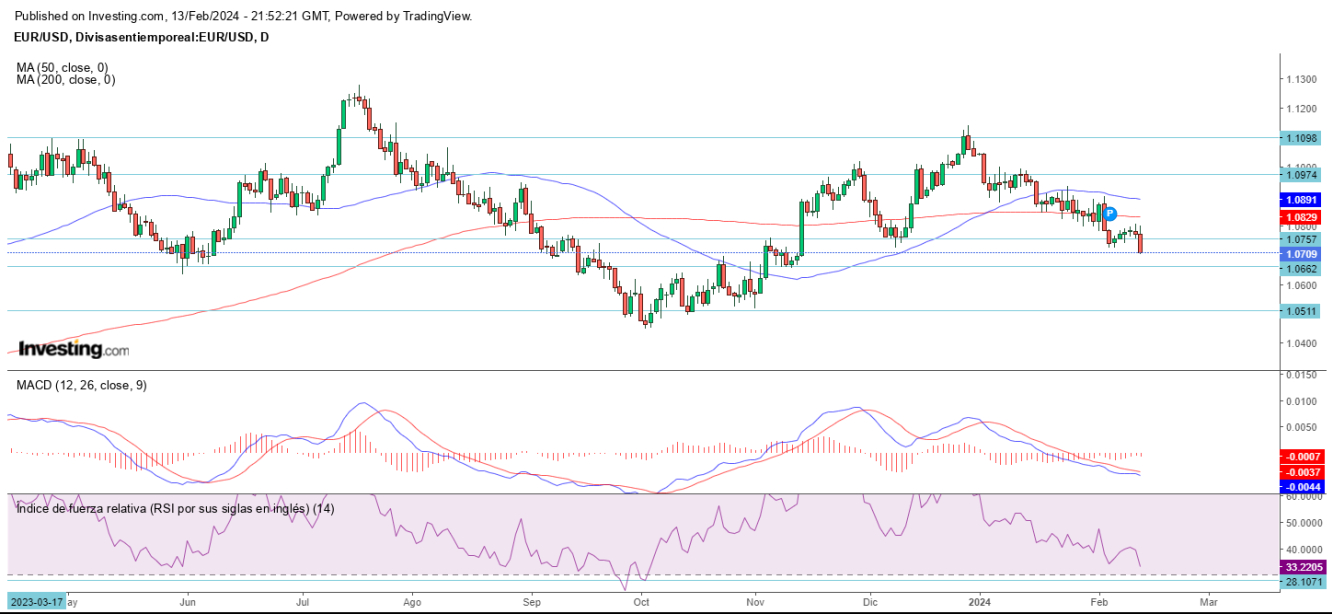Image resolution: width=1332 pixels, height=614 pixels.
Task: Click the 0.0100 MACD axis label
Action: coord(1300,401)
